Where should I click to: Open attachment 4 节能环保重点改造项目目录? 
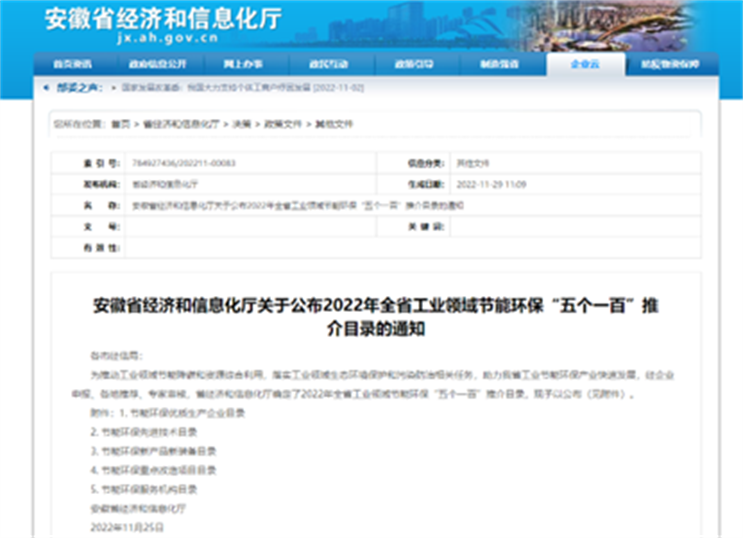(x=148, y=469)
